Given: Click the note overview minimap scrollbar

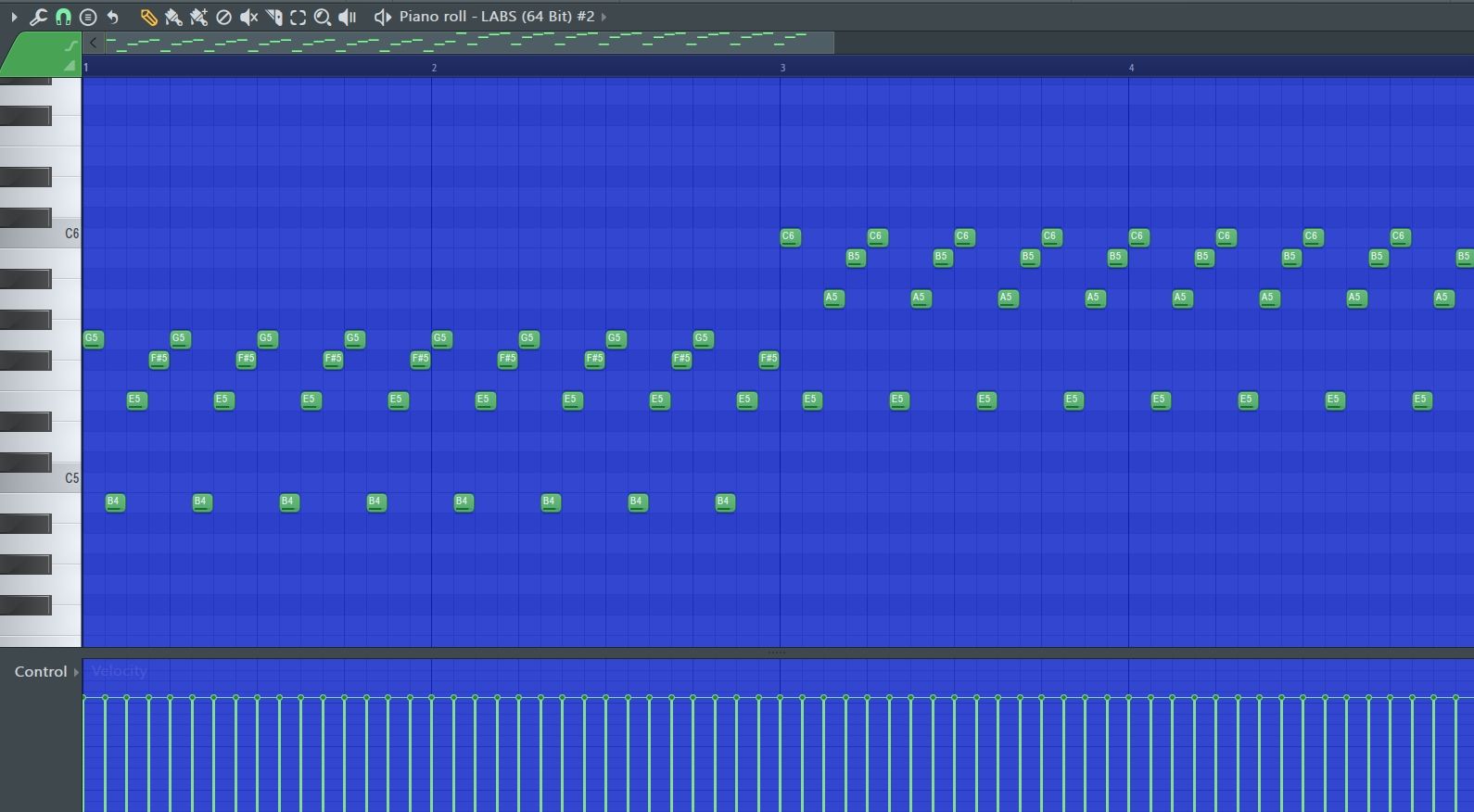Looking at the screenshot, I should click(469, 43).
